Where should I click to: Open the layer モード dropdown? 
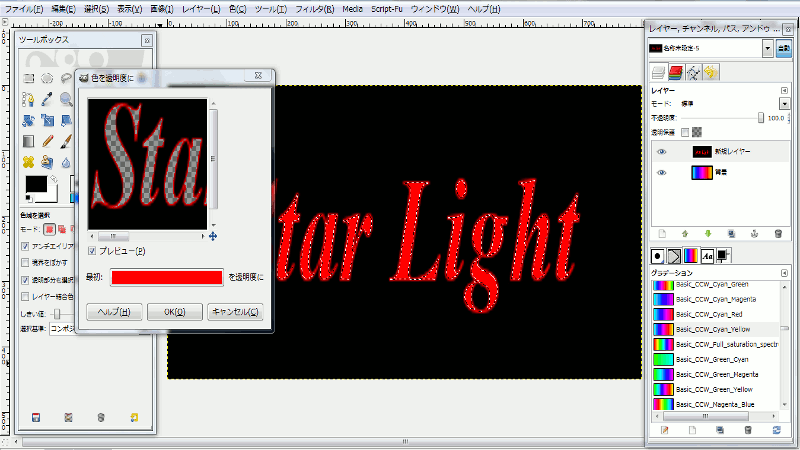(x=784, y=104)
